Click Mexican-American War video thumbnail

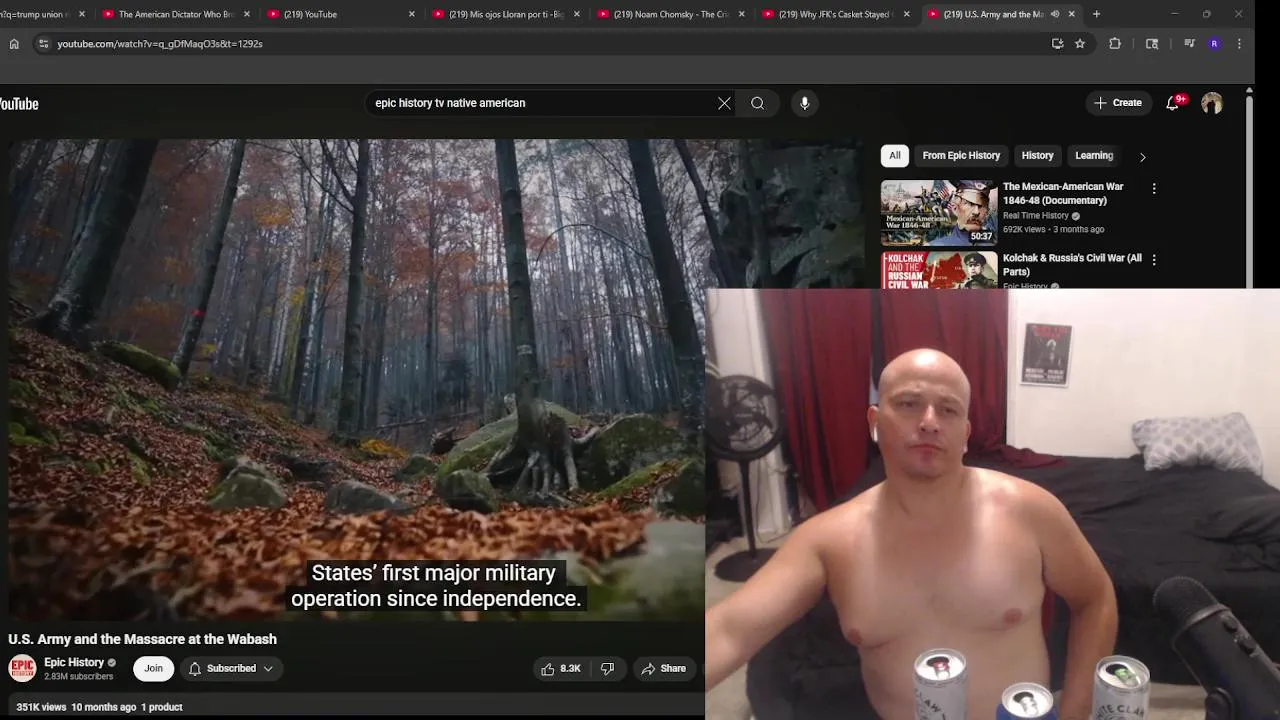click(939, 213)
